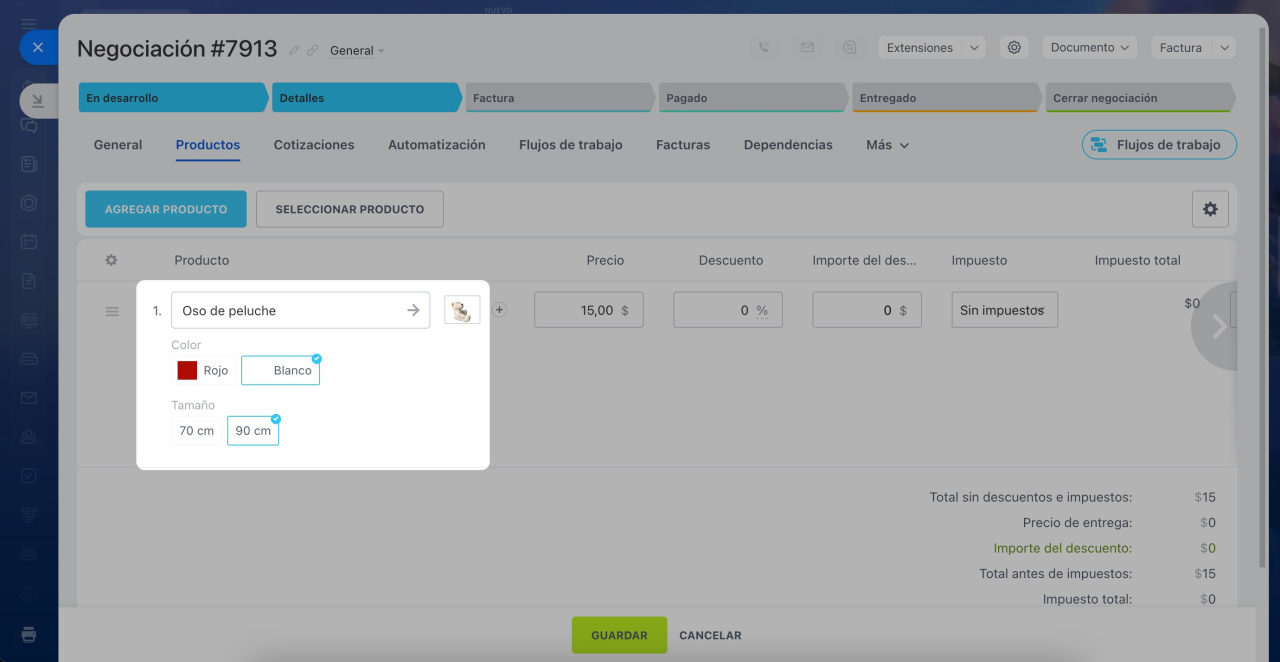Select the Blanco color option
Image resolution: width=1280 pixels, height=662 pixels.
click(280, 370)
